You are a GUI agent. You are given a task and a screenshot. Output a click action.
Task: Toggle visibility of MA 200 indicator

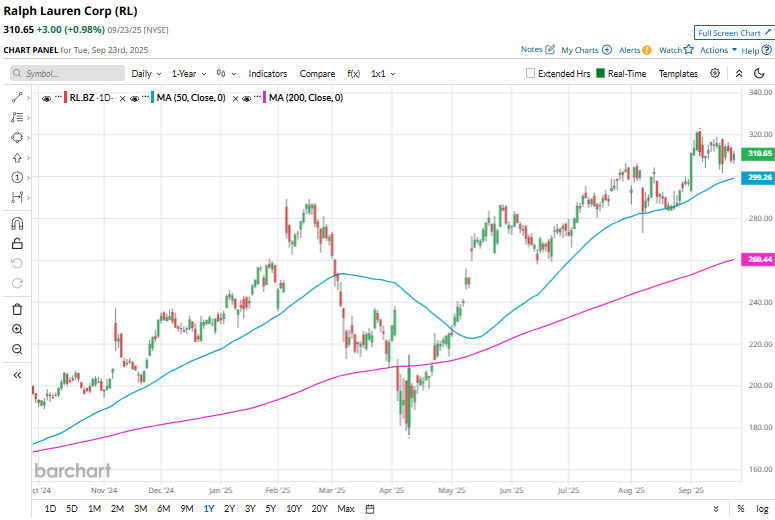(x=247, y=98)
